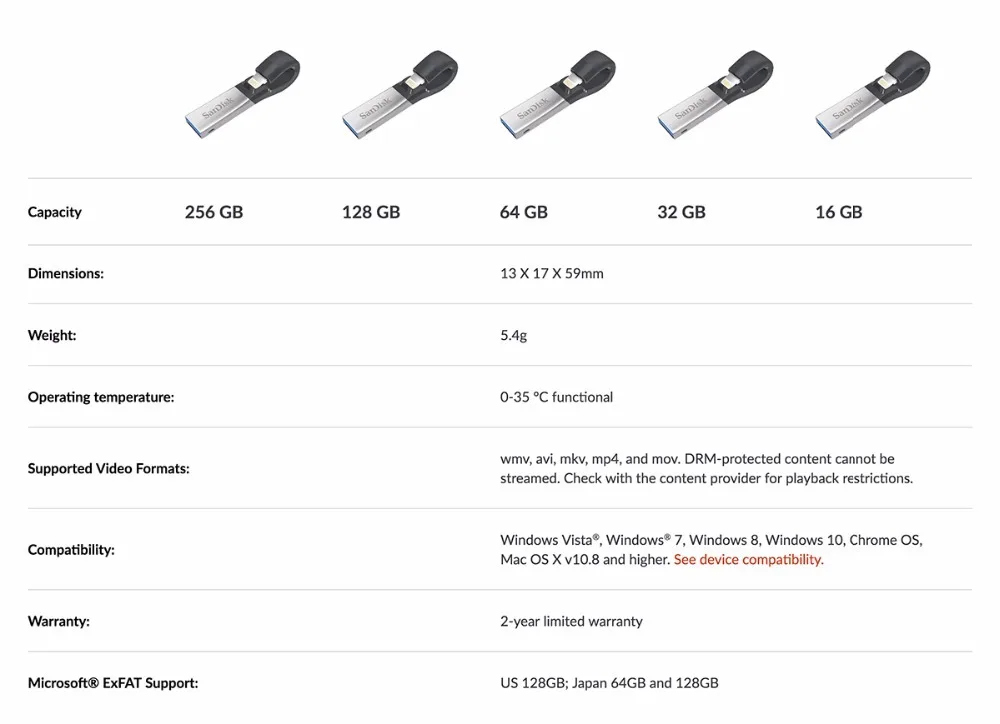
Task: Click the Compatibility row label
Action: point(71,550)
